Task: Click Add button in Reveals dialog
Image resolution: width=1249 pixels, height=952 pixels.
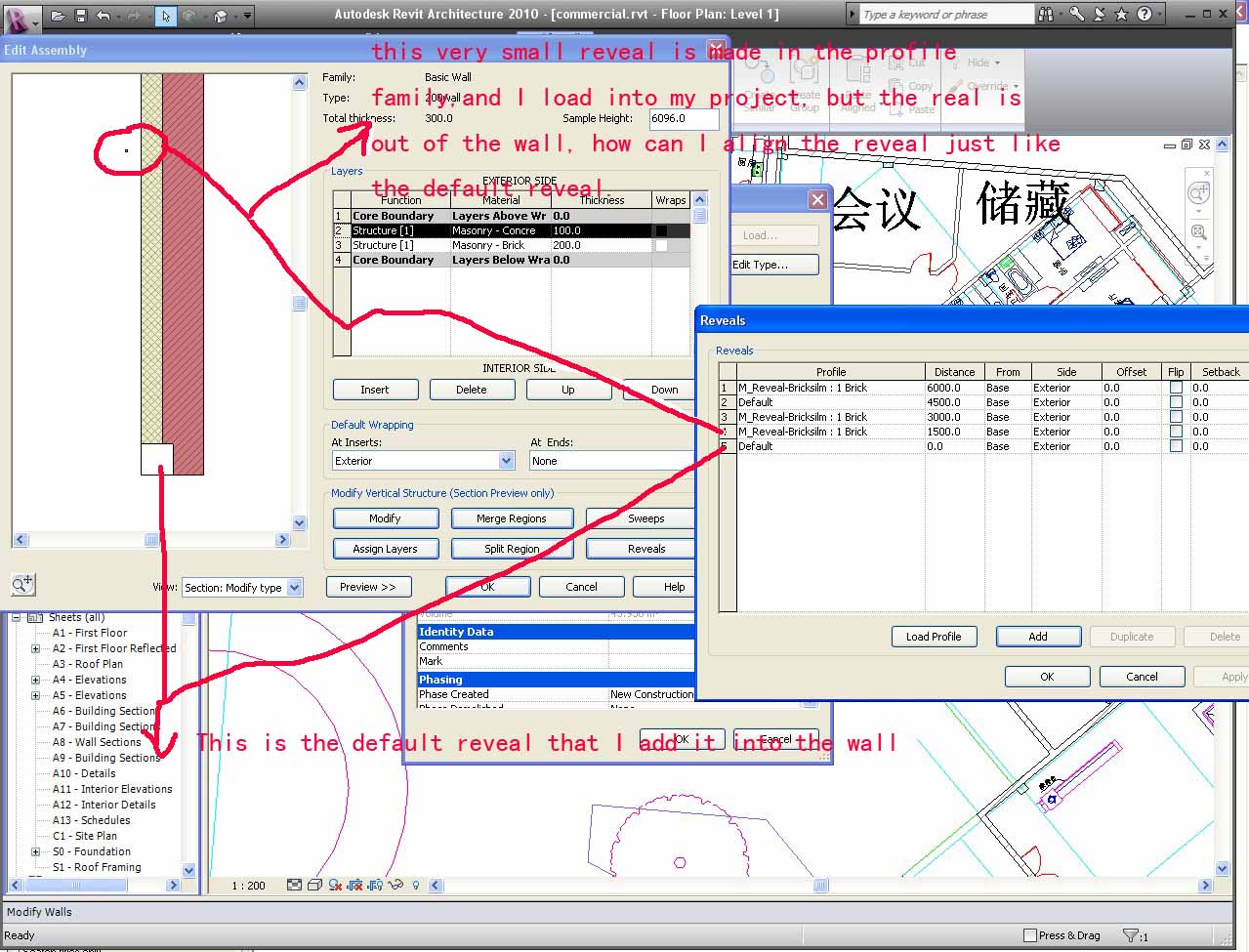Action: tap(1038, 637)
